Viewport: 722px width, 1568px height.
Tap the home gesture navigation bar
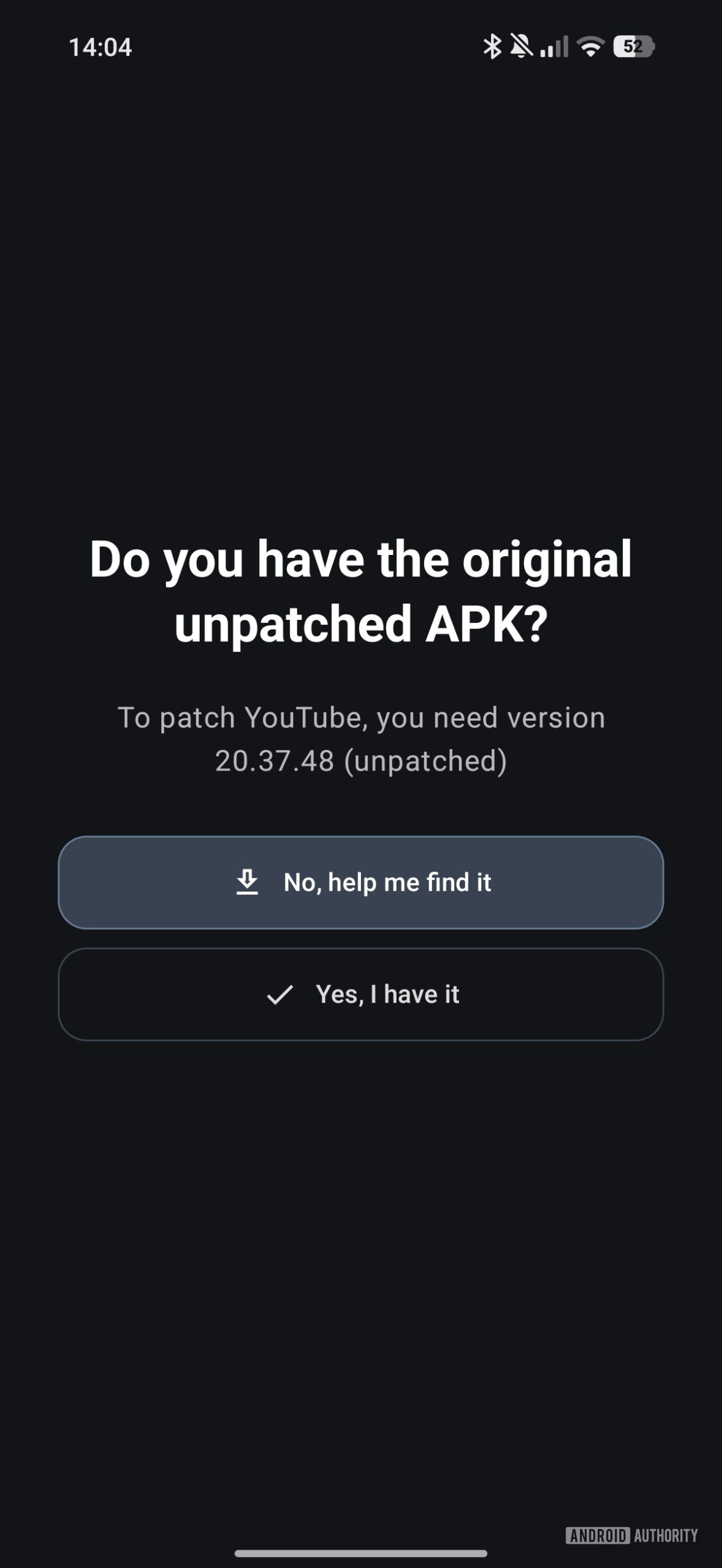point(360,1553)
